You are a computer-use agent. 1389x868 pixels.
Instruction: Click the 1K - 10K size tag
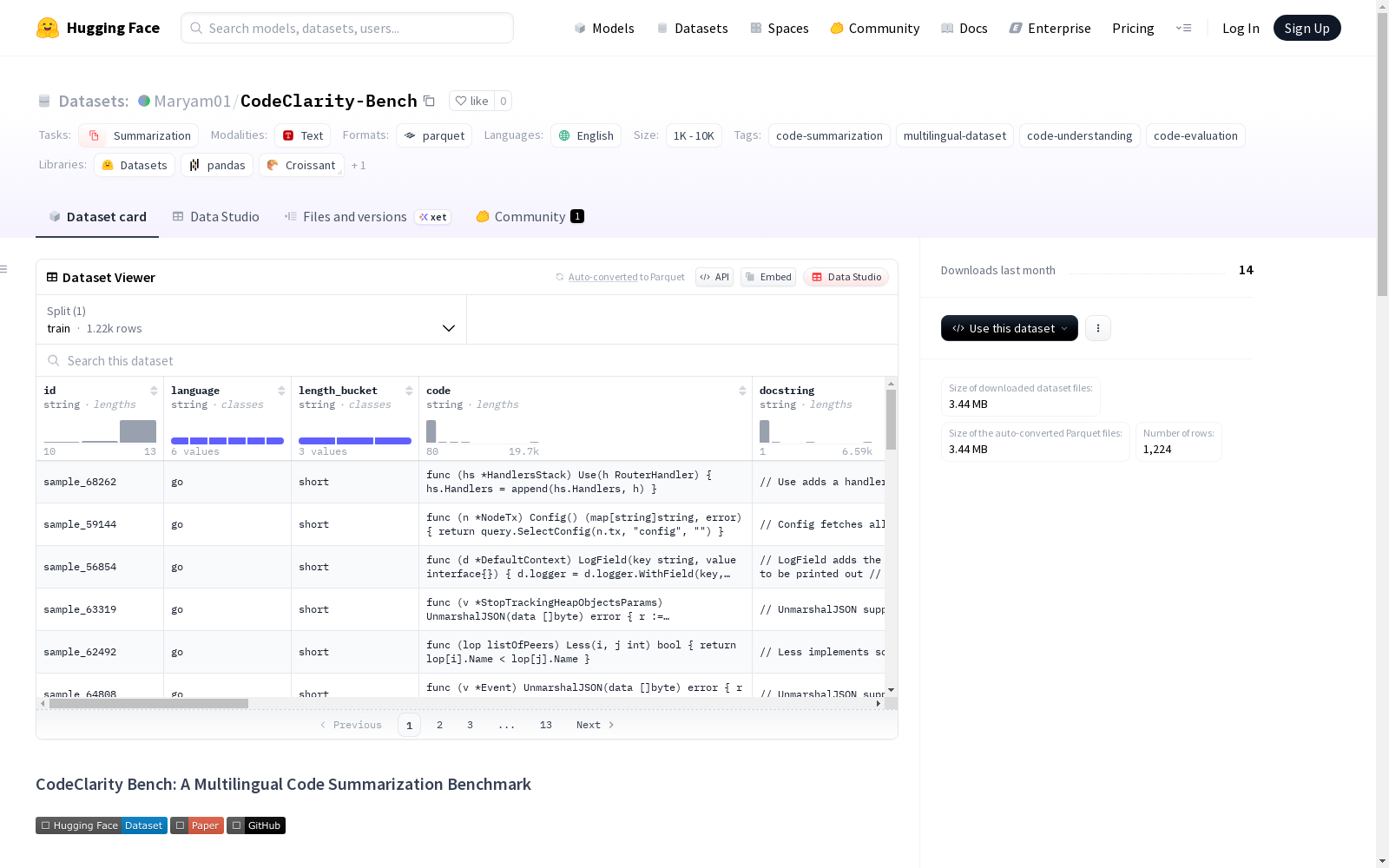(x=694, y=135)
